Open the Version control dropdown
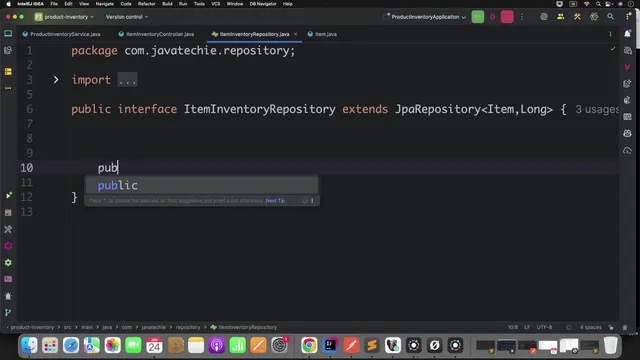This screenshot has height=360, width=640. [127, 17]
